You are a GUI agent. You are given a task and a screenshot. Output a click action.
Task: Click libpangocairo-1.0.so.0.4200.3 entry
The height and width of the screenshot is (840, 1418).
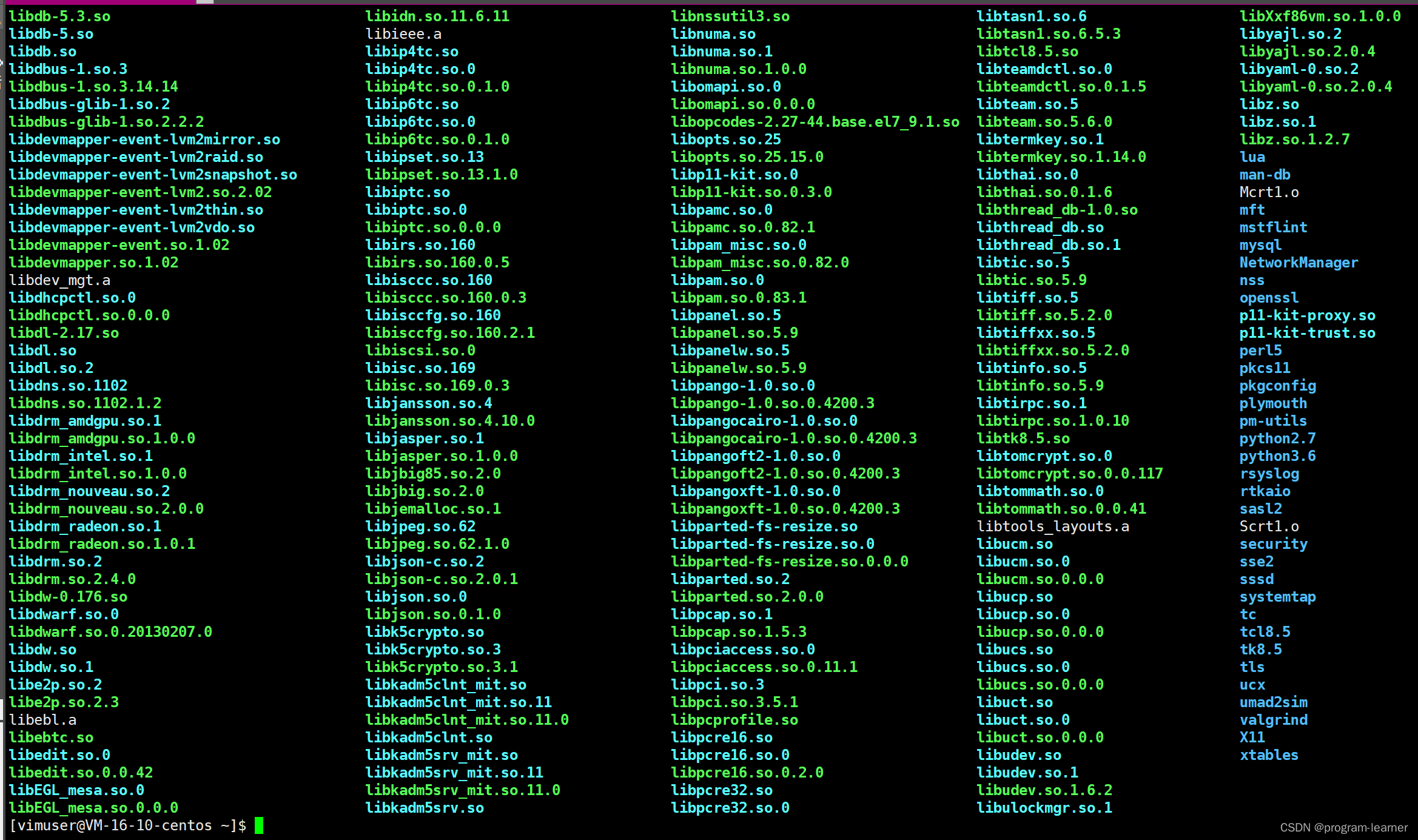794,438
